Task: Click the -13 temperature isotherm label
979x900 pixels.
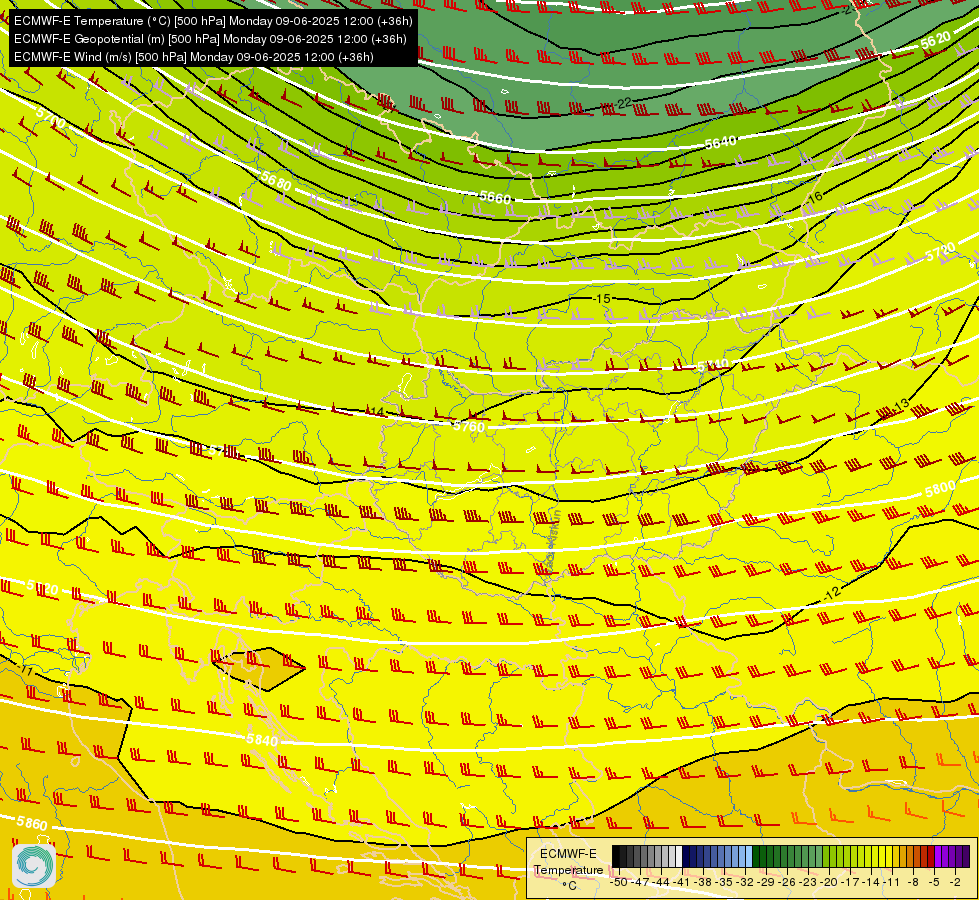Action: pyautogui.click(x=900, y=406)
